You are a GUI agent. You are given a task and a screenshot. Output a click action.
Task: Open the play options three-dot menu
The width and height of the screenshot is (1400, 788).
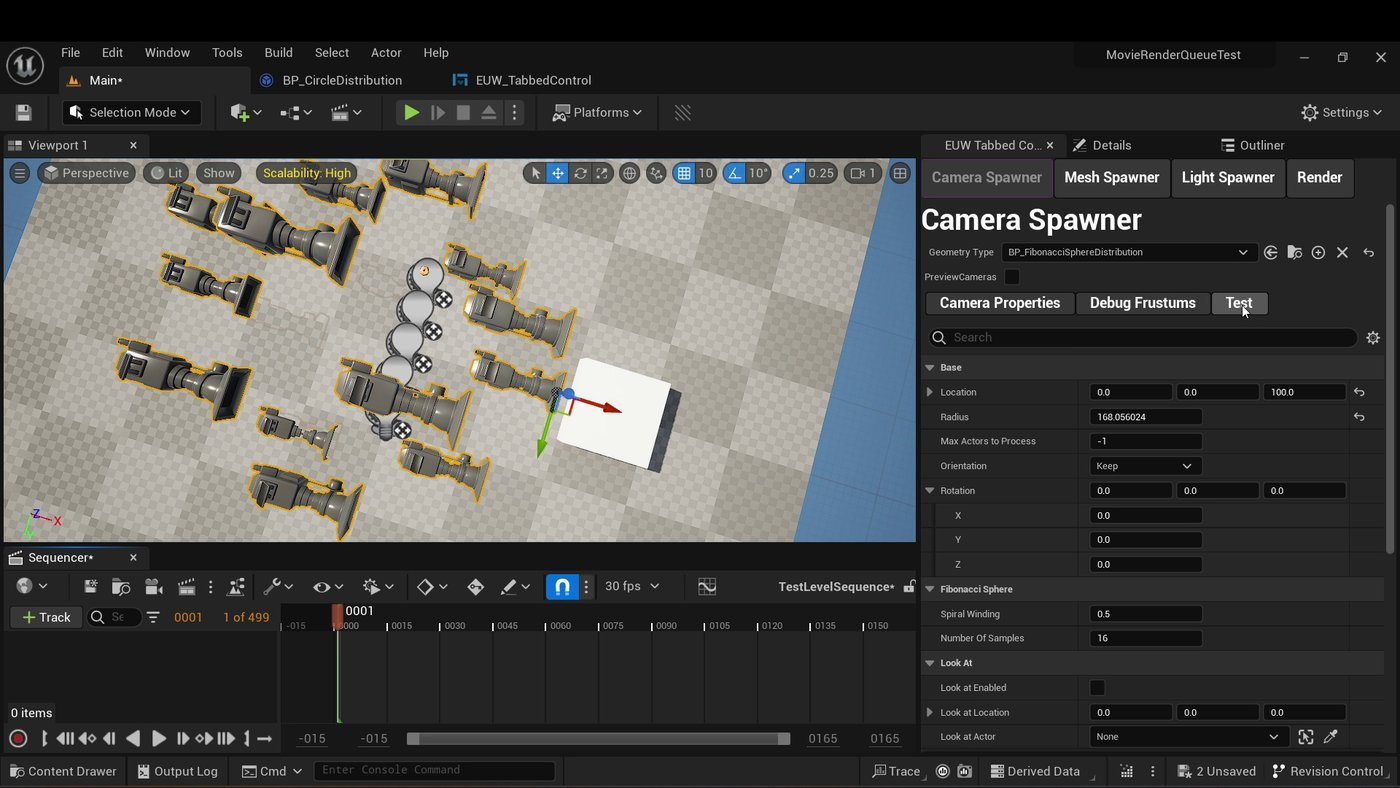[x=515, y=113]
